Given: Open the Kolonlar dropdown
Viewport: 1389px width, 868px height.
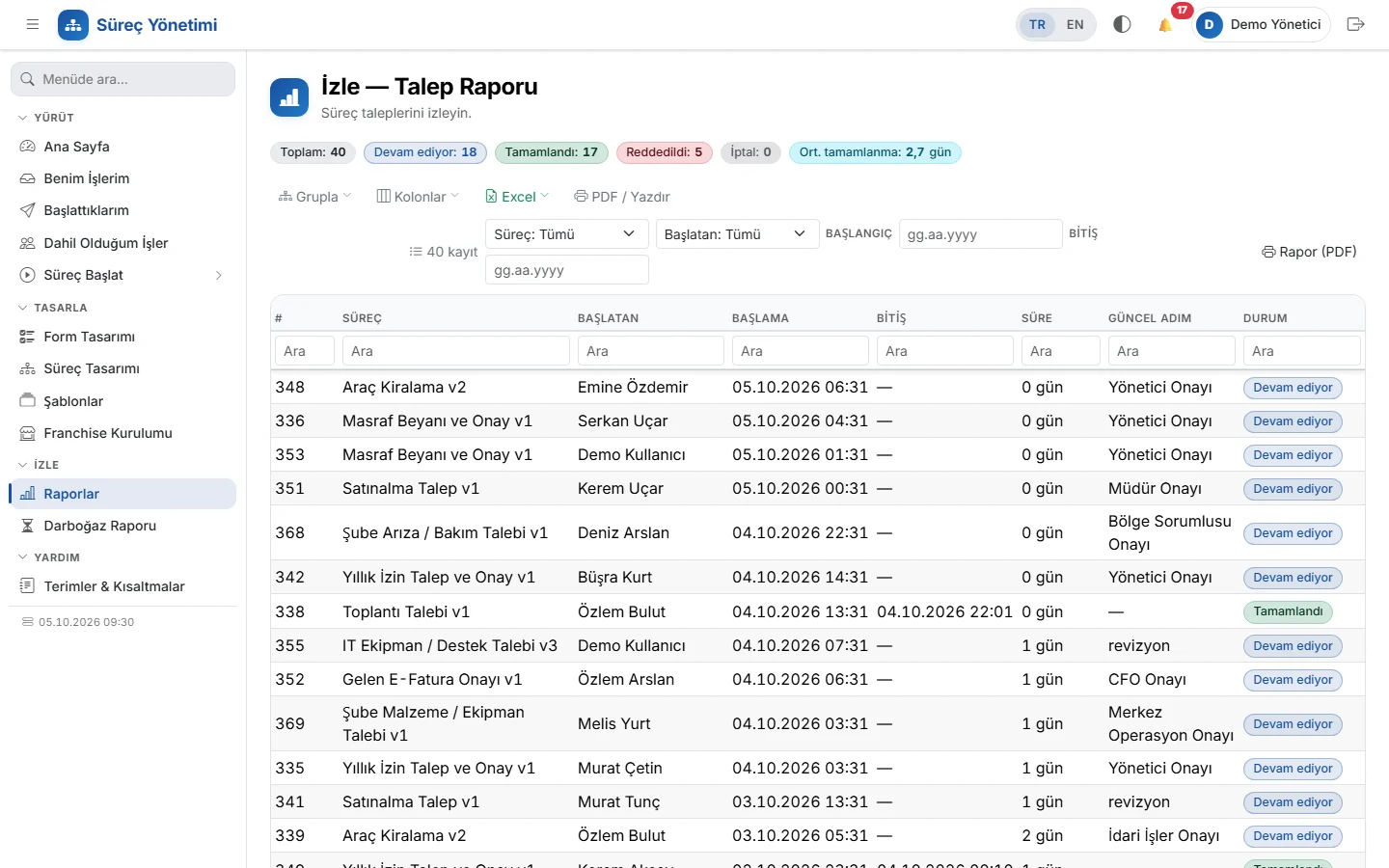Looking at the screenshot, I should [418, 197].
